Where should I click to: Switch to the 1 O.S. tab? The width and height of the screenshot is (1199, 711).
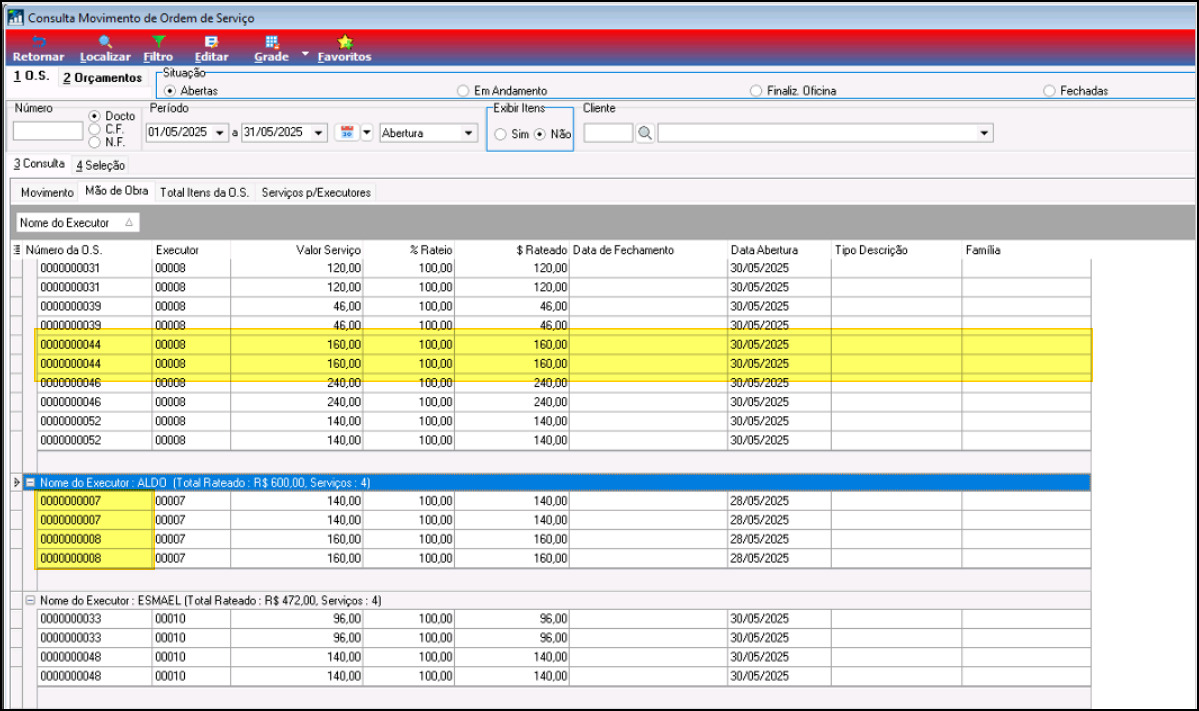click(31, 76)
